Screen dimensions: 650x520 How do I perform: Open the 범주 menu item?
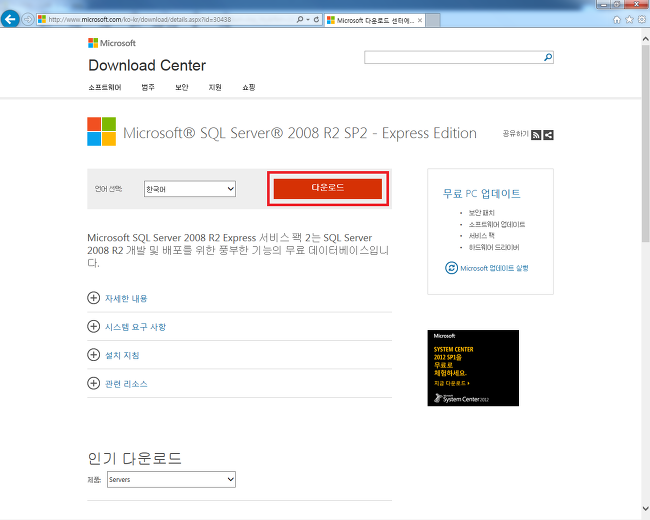pyautogui.click(x=148, y=87)
